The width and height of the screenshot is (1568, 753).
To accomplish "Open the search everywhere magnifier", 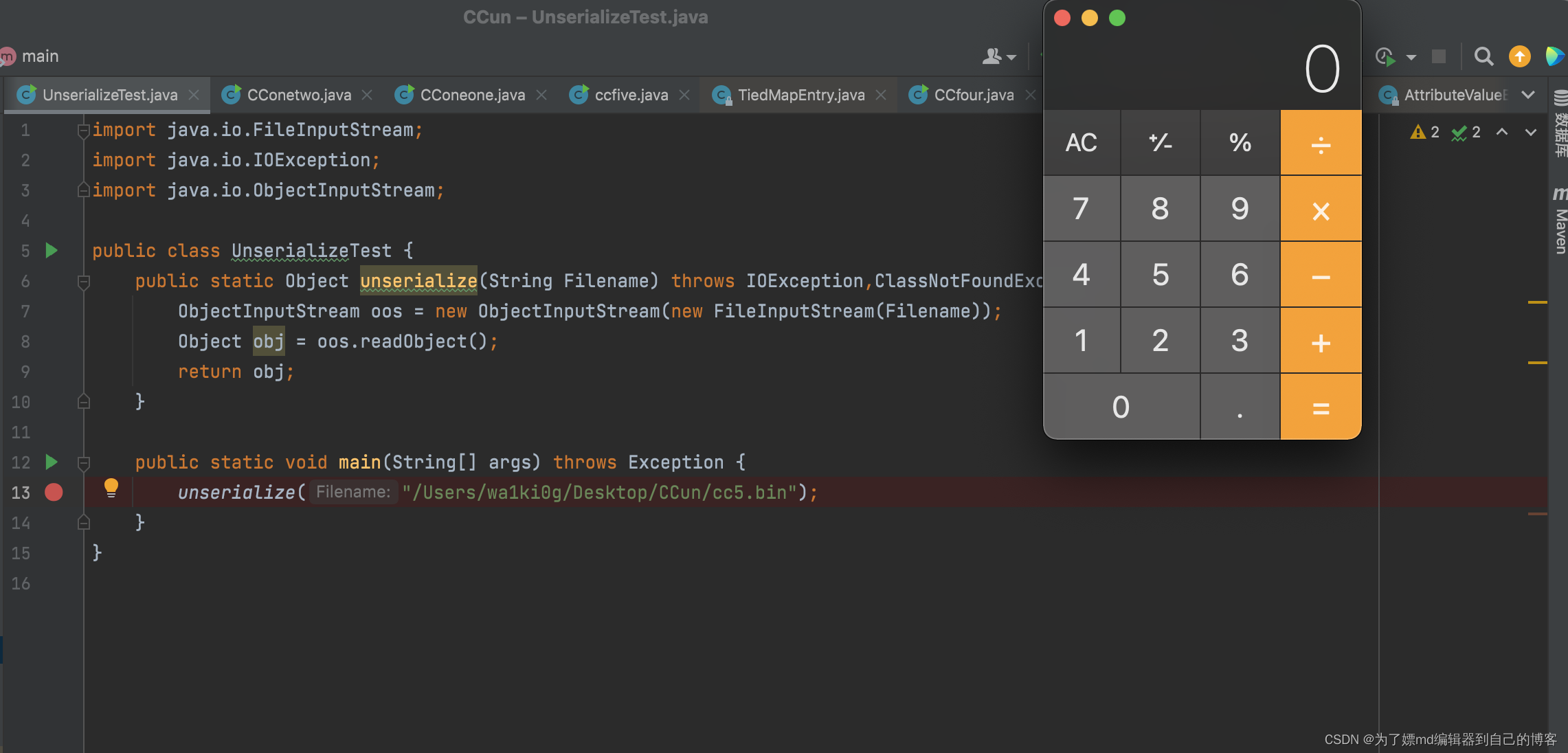I will point(1484,56).
